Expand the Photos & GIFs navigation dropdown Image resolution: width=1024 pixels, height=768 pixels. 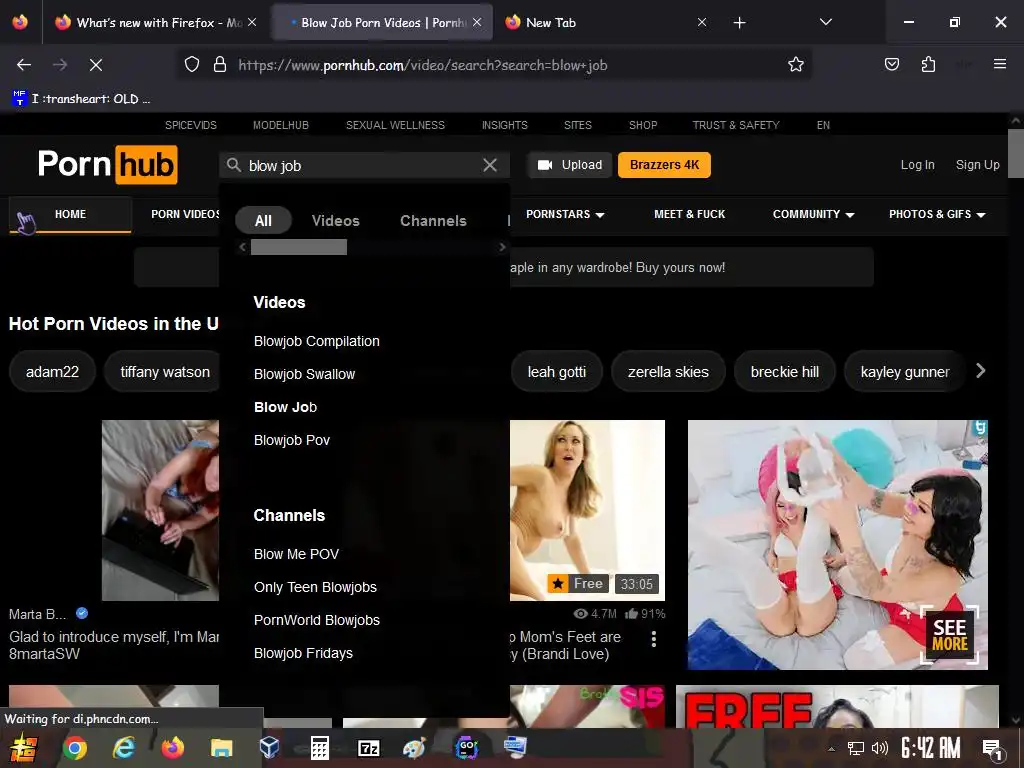click(x=937, y=214)
